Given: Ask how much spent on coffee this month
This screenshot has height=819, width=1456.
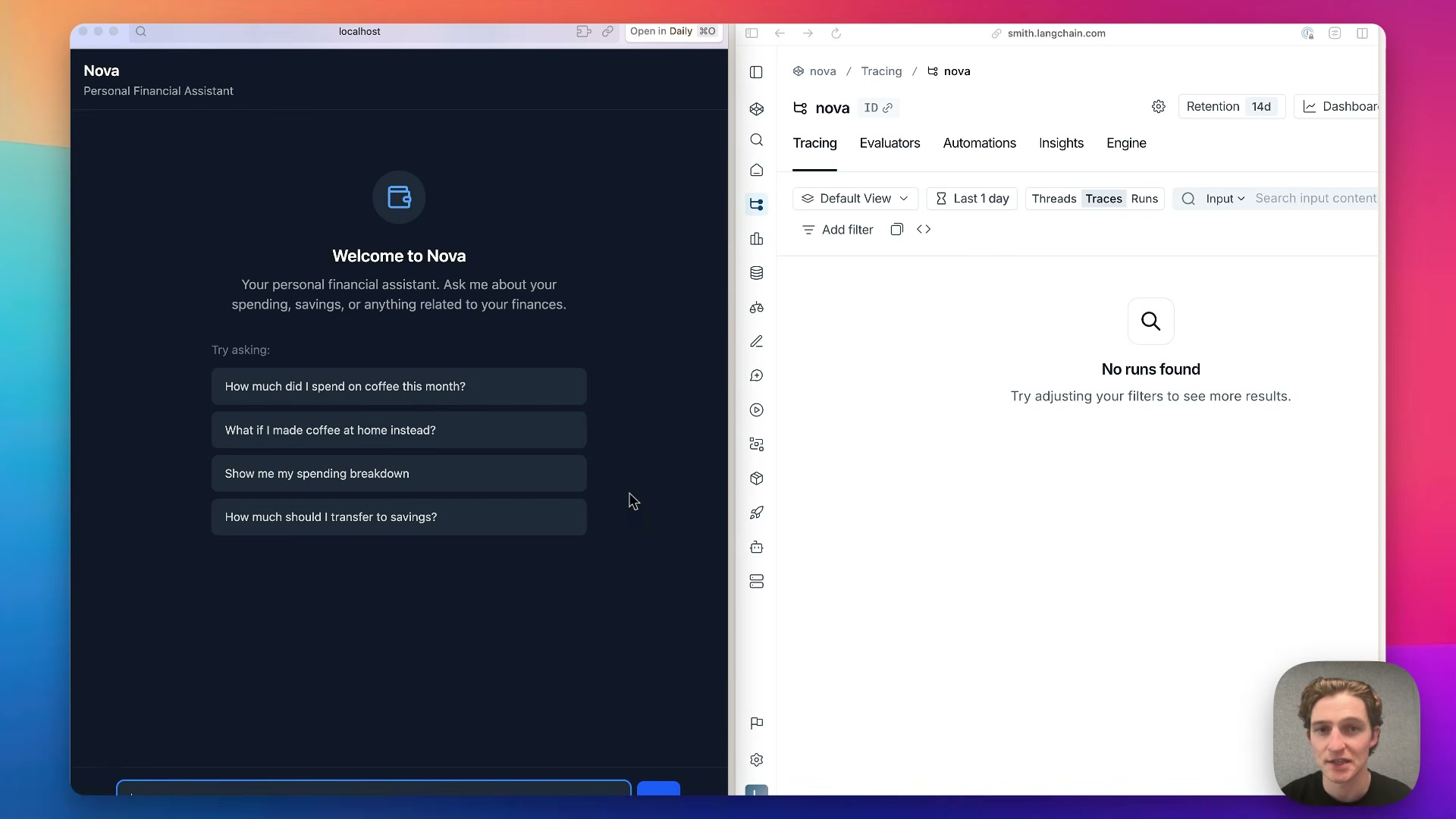Looking at the screenshot, I should [399, 387].
